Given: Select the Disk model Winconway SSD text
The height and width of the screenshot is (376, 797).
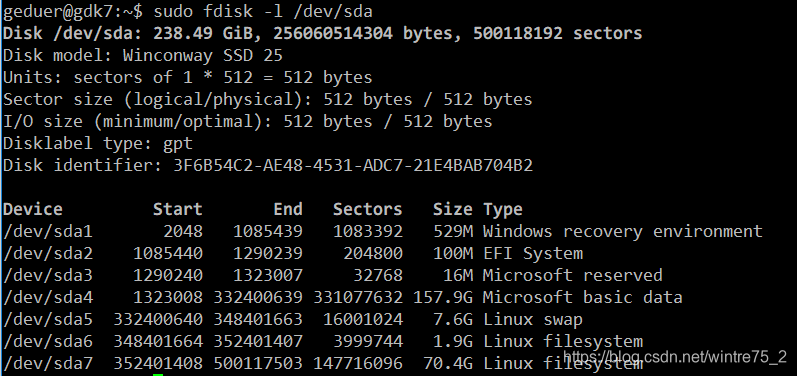Looking at the screenshot, I should tap(143, 55).
